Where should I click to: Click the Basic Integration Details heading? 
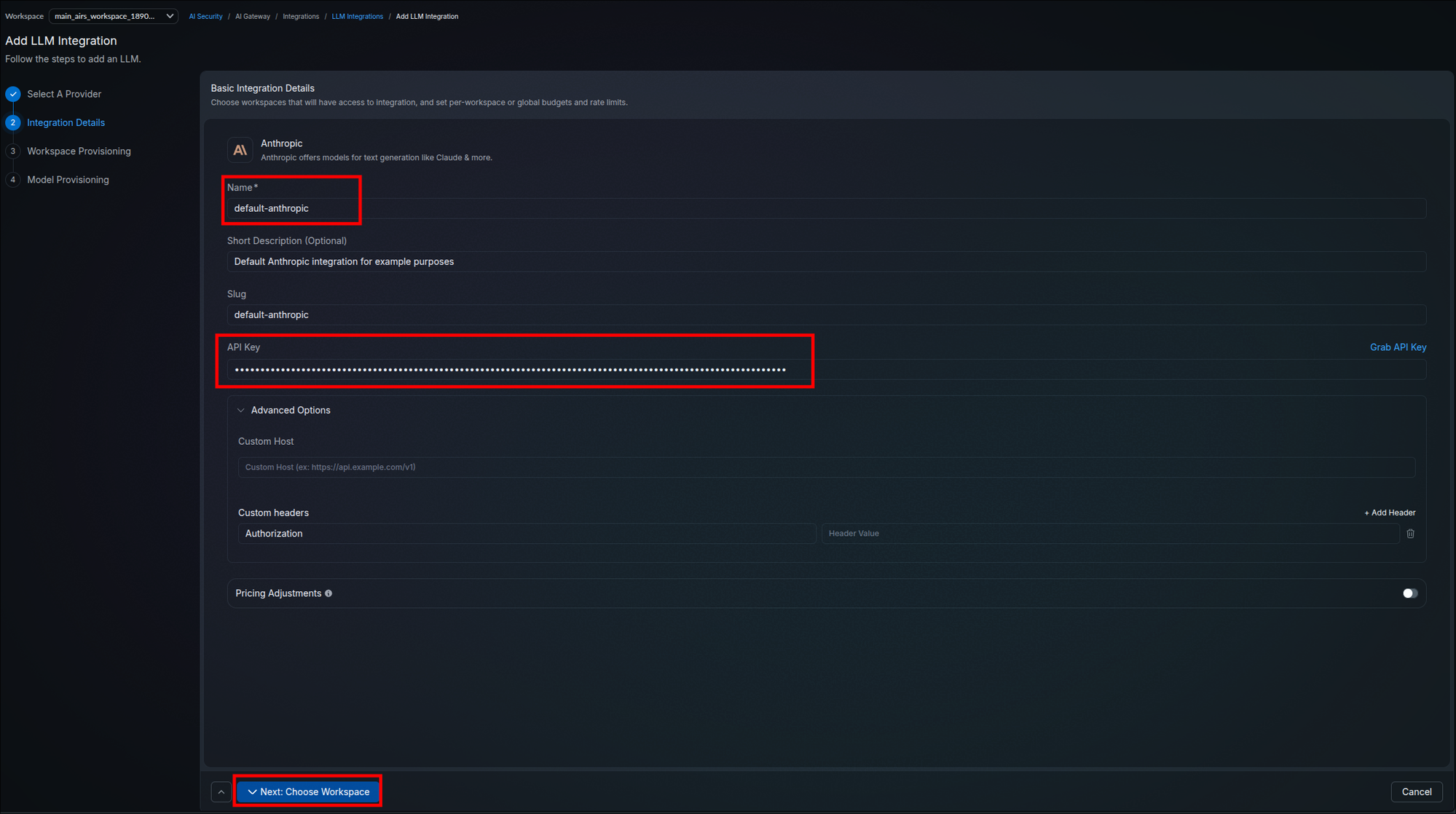tap(262, 88)
